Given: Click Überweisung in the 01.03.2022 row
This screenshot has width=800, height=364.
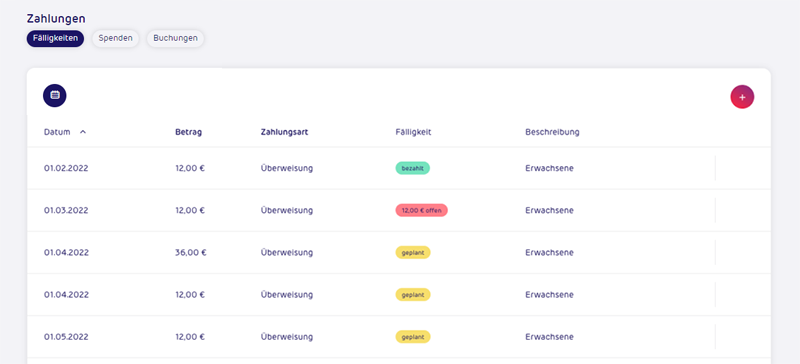Looking at the screenshot, I should pos(287,210).
